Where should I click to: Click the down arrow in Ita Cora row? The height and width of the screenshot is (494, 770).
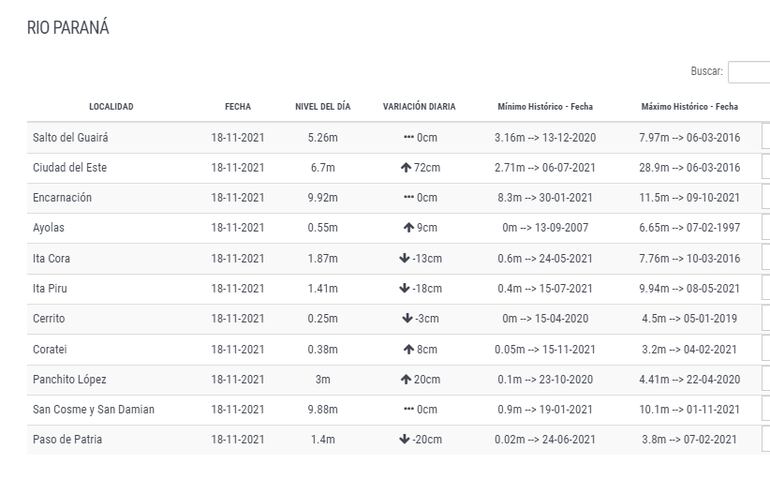tap(404, 259)
